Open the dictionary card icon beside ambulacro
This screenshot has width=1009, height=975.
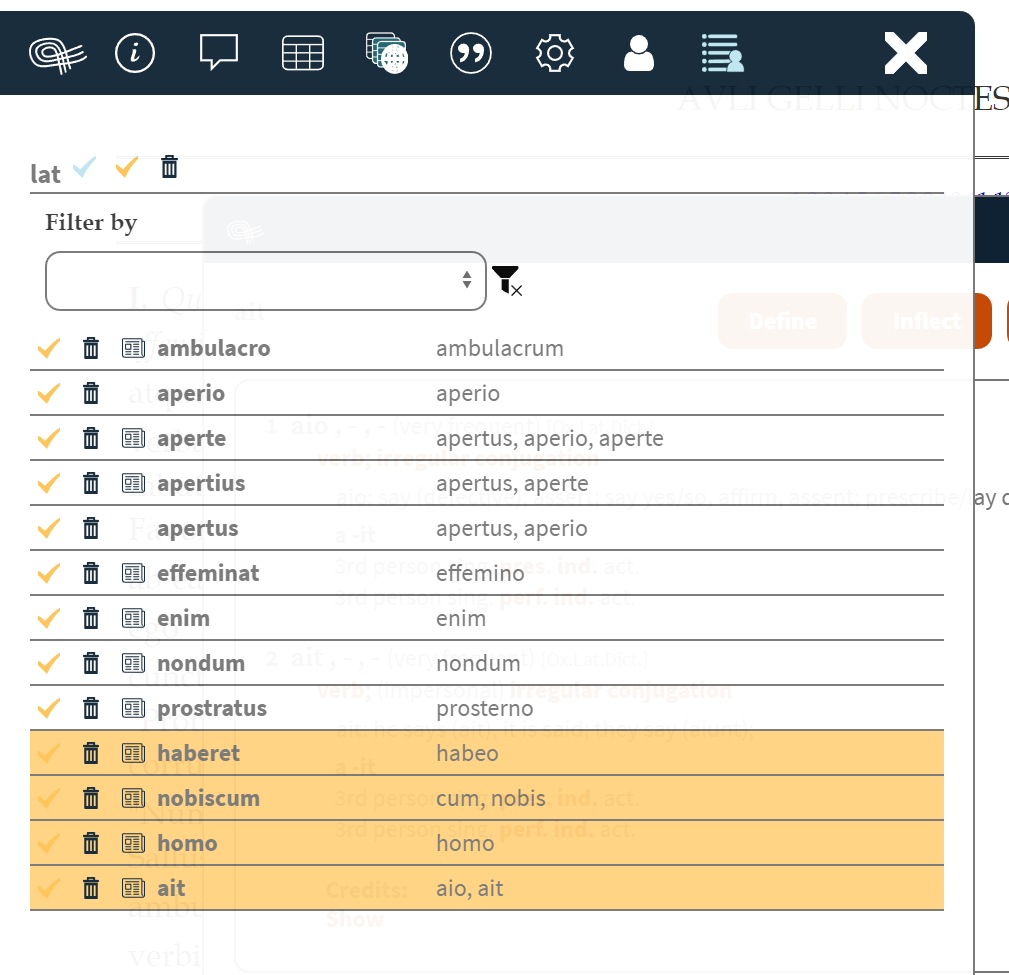tap(133, 348)
